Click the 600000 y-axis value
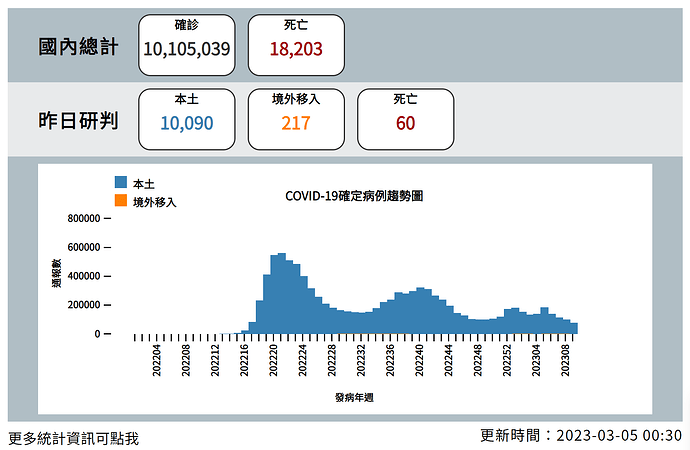This screenshot has height=450, width=690. 84,247
